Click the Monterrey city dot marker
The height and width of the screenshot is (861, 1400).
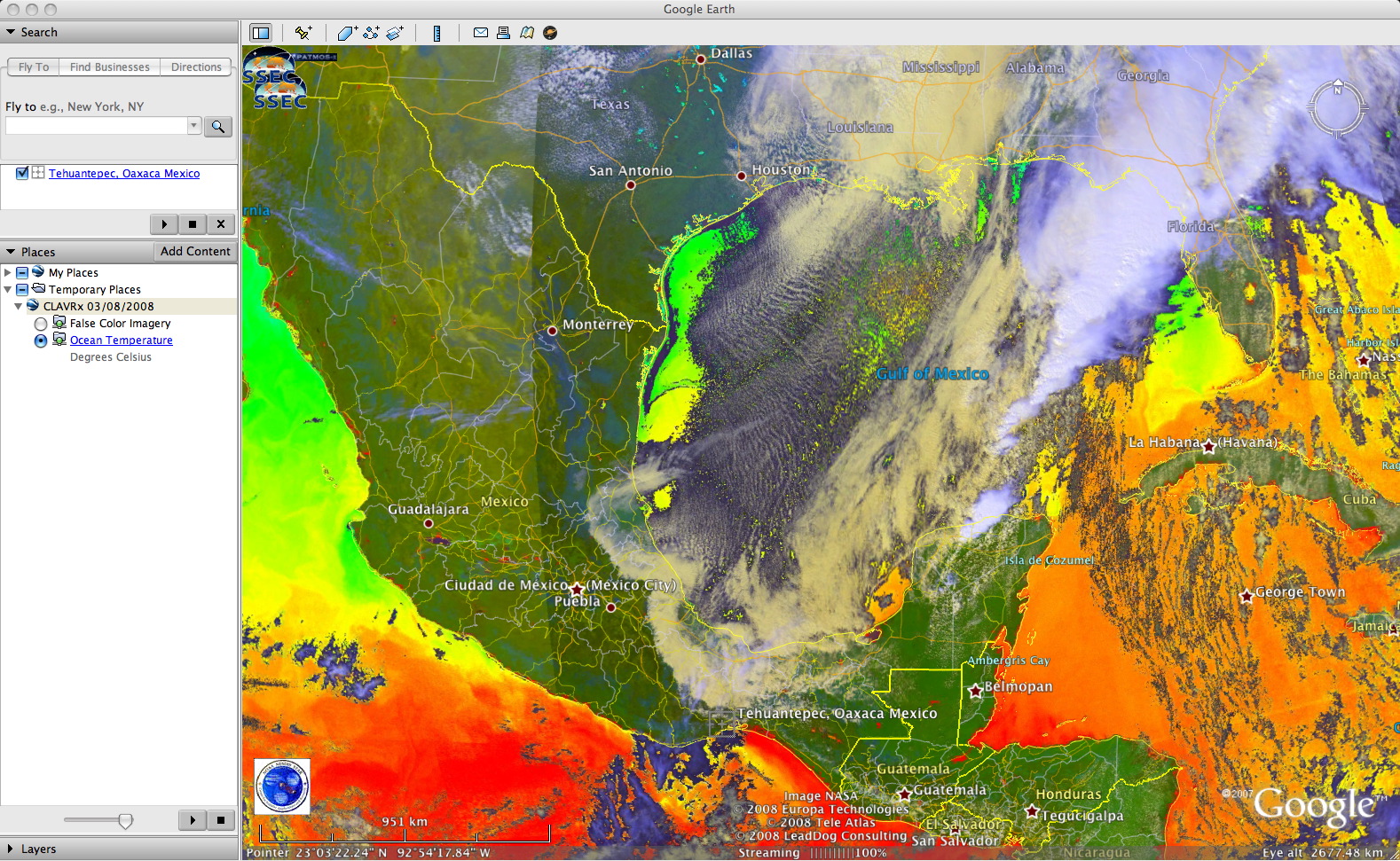click(552, 331)
